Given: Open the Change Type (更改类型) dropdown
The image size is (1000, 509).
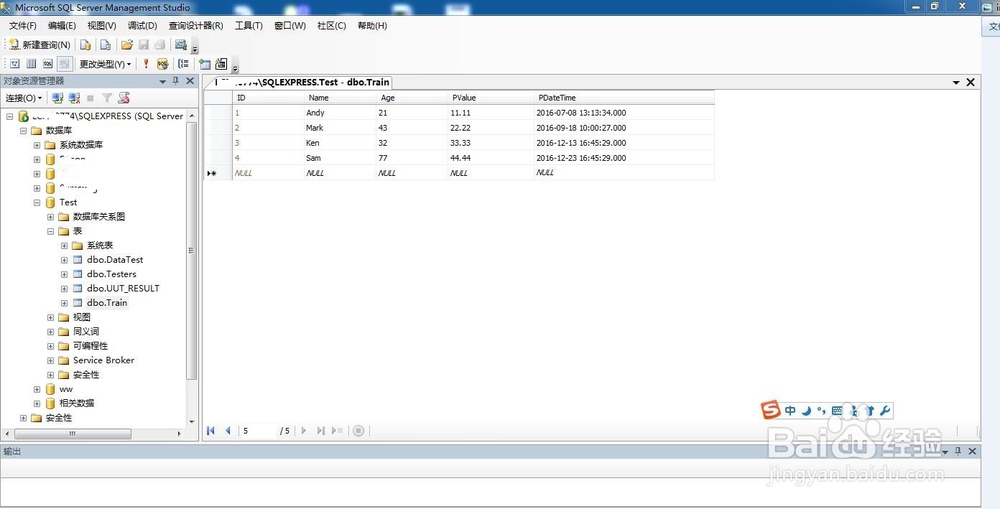Looking at the screenshot, I should coord(105,64).
